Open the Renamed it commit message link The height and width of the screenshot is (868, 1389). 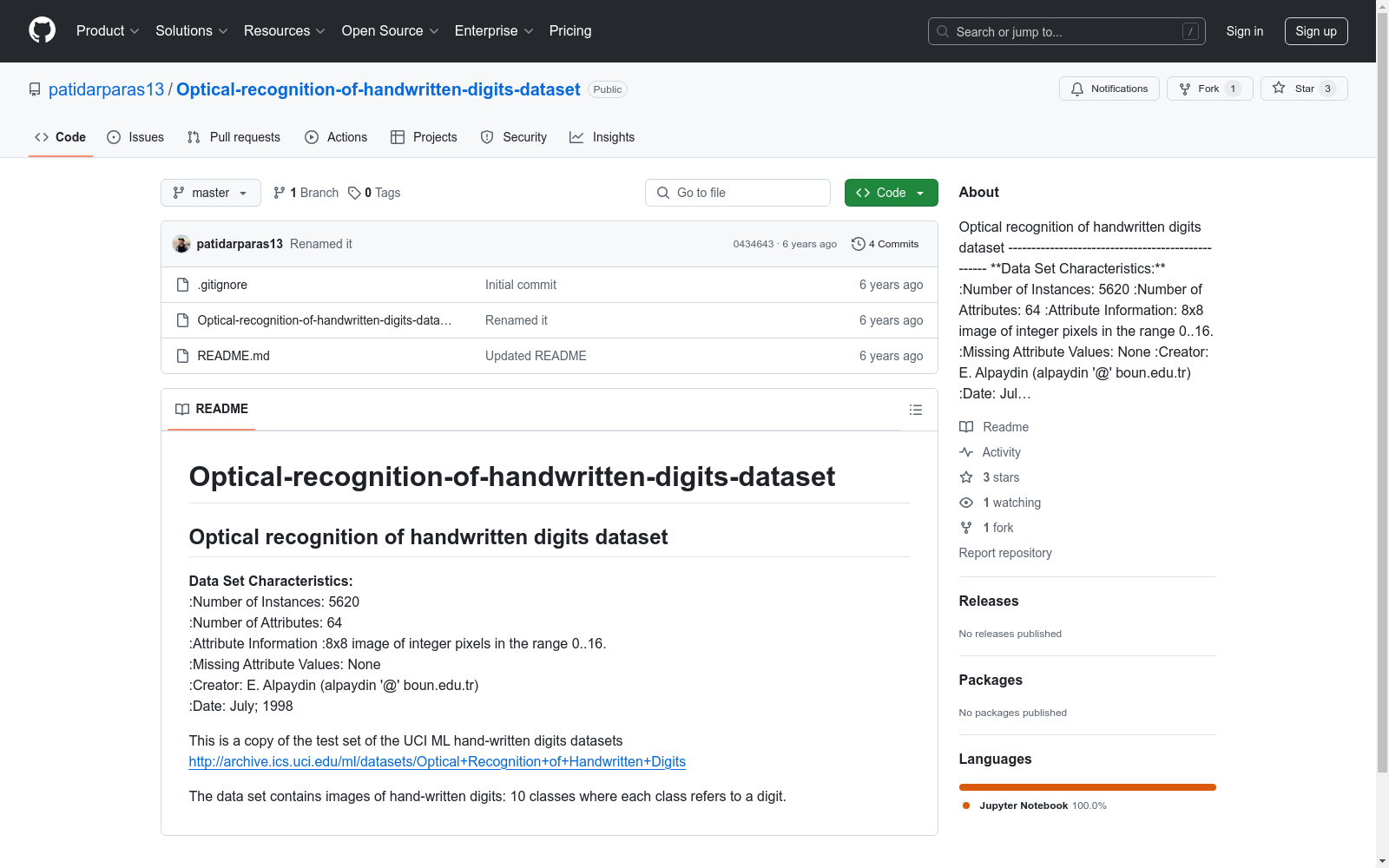321,244
